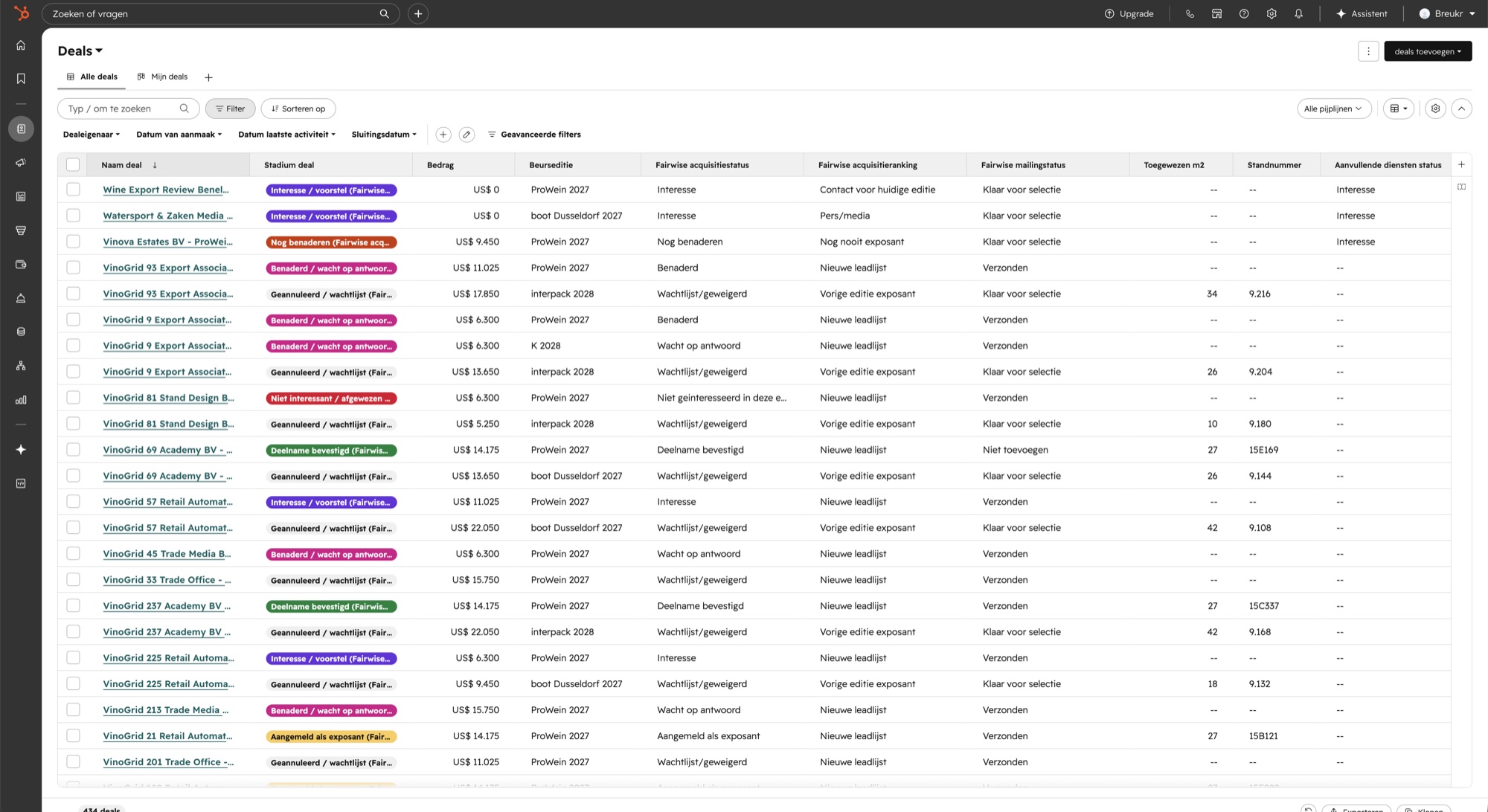
Task: Open Settings gear in top bar
Action: coord(1271,13)
